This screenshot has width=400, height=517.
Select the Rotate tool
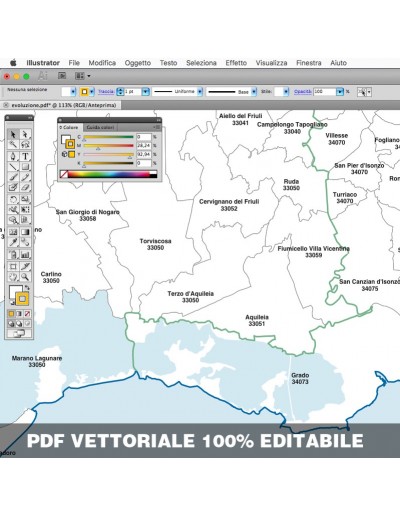[x=13, y=199]
